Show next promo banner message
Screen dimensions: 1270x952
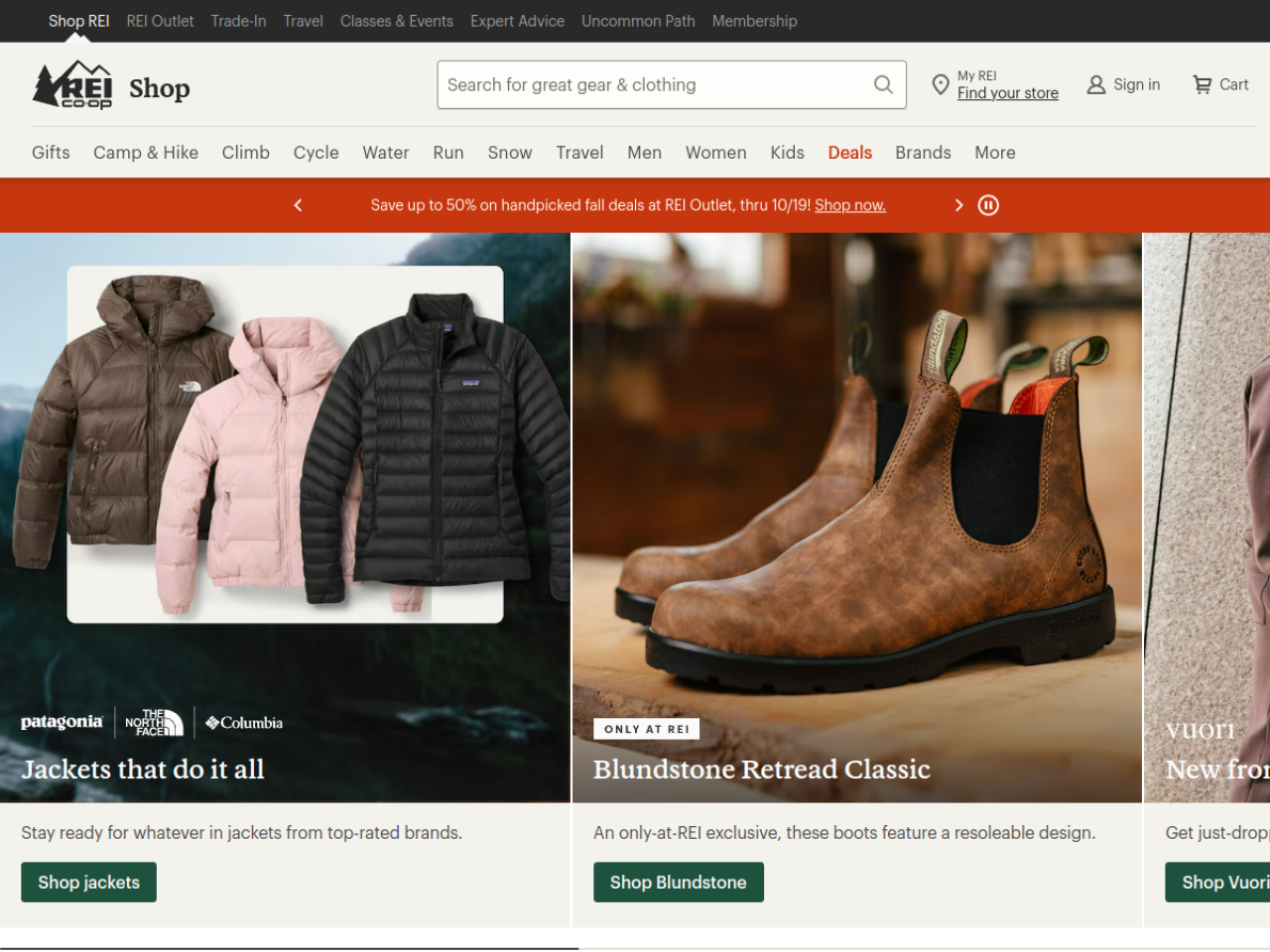[958, 205]
